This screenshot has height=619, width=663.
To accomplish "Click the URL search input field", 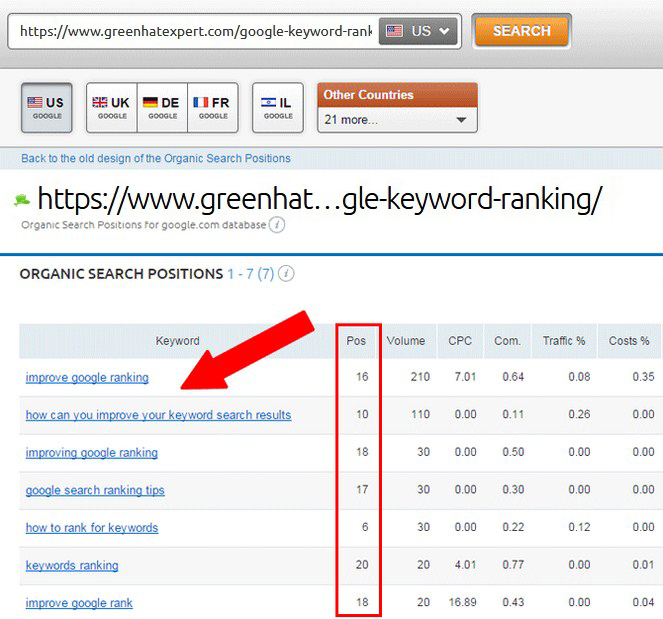I will 195,31.
